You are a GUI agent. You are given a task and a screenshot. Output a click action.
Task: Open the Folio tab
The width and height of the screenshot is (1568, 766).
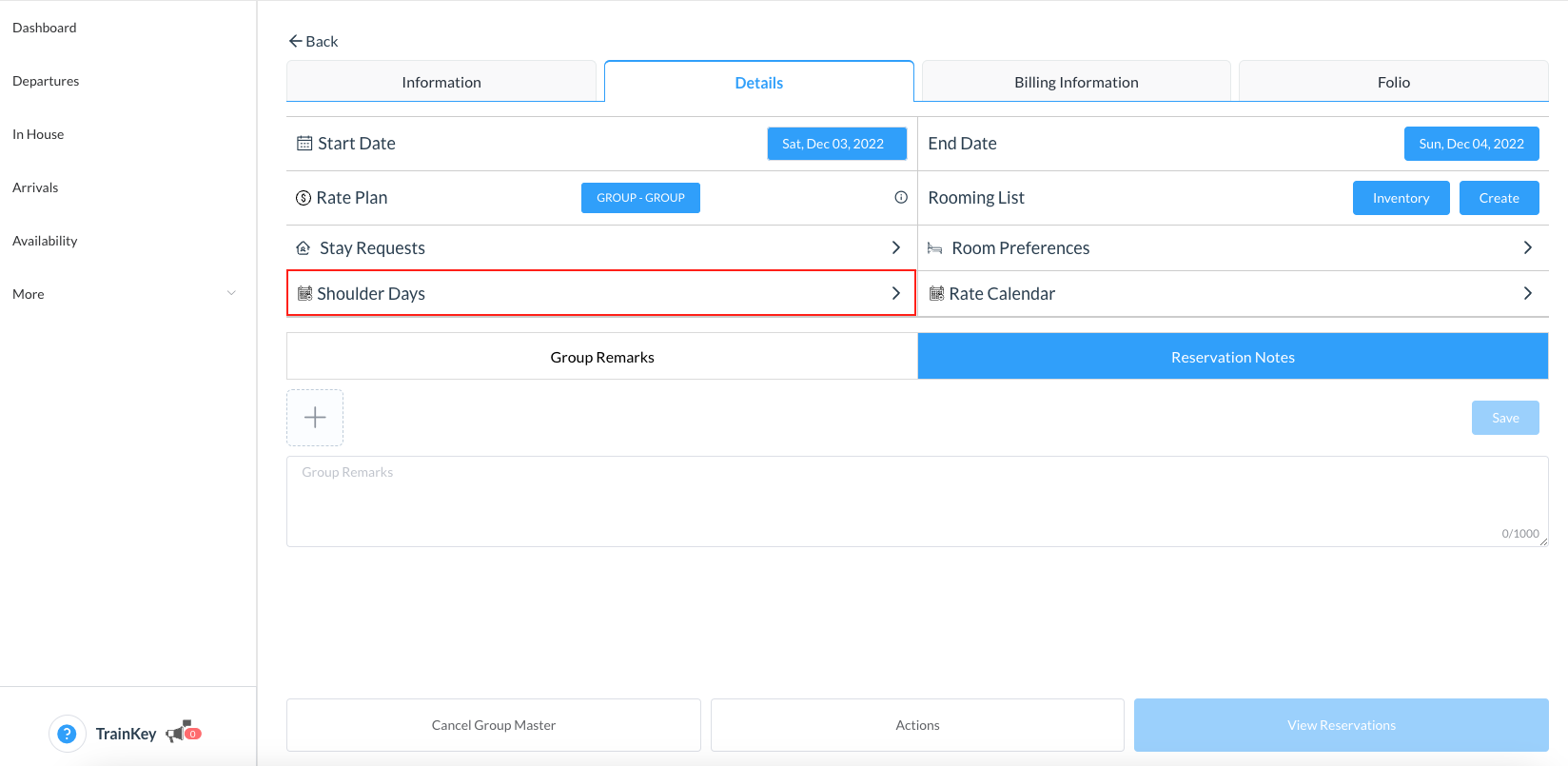1393,82
